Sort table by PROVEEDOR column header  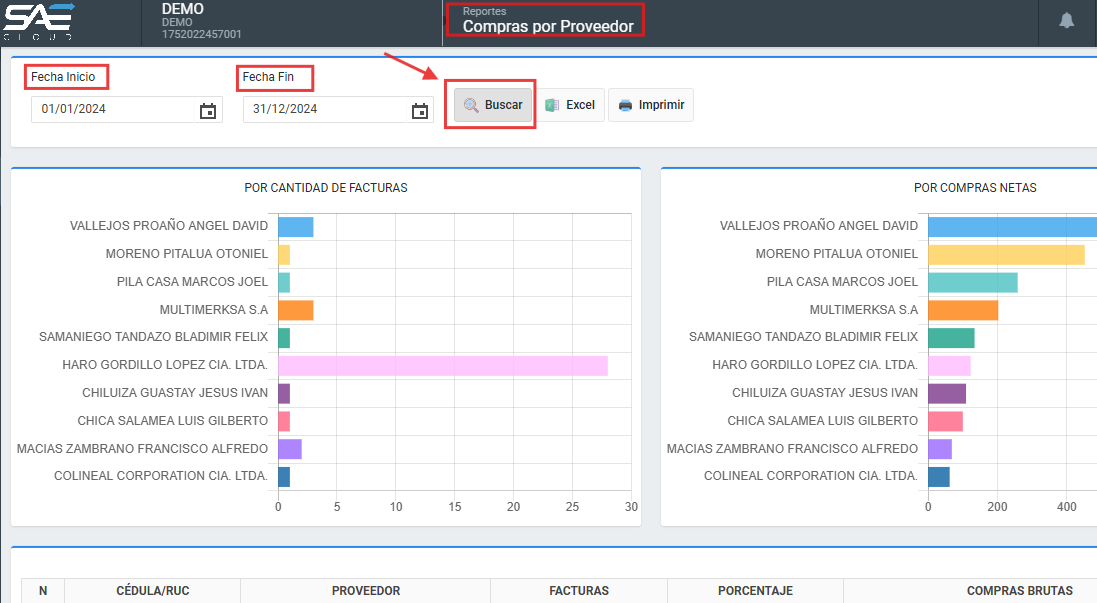coord(366,591)
